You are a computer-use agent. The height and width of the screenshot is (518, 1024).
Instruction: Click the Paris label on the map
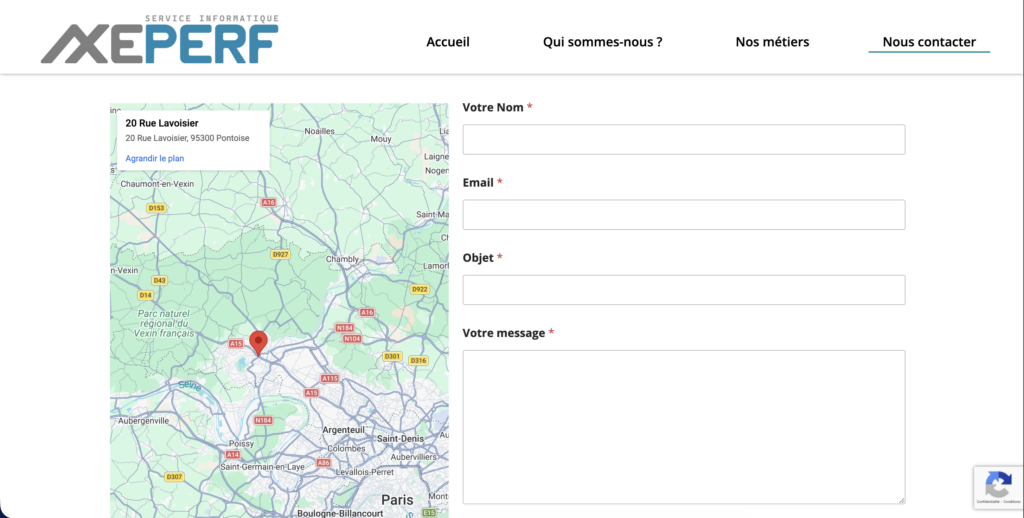click(x=397, y=499)
